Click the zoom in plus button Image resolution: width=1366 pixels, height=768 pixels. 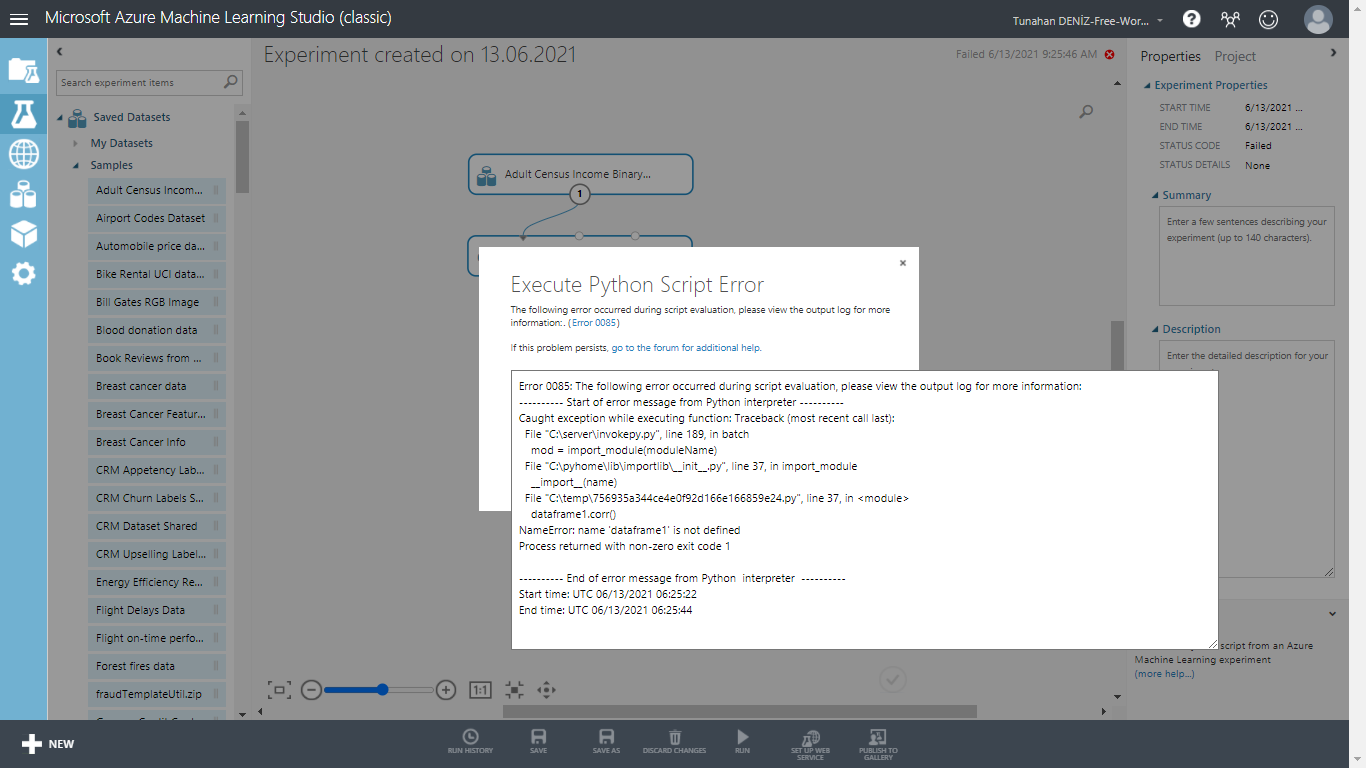coord(446,689)
